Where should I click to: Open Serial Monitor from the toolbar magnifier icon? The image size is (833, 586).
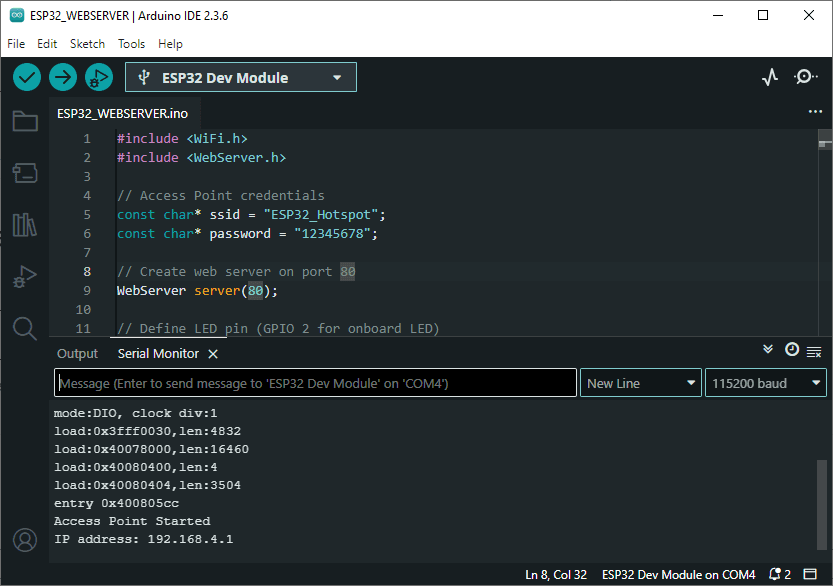805,77
